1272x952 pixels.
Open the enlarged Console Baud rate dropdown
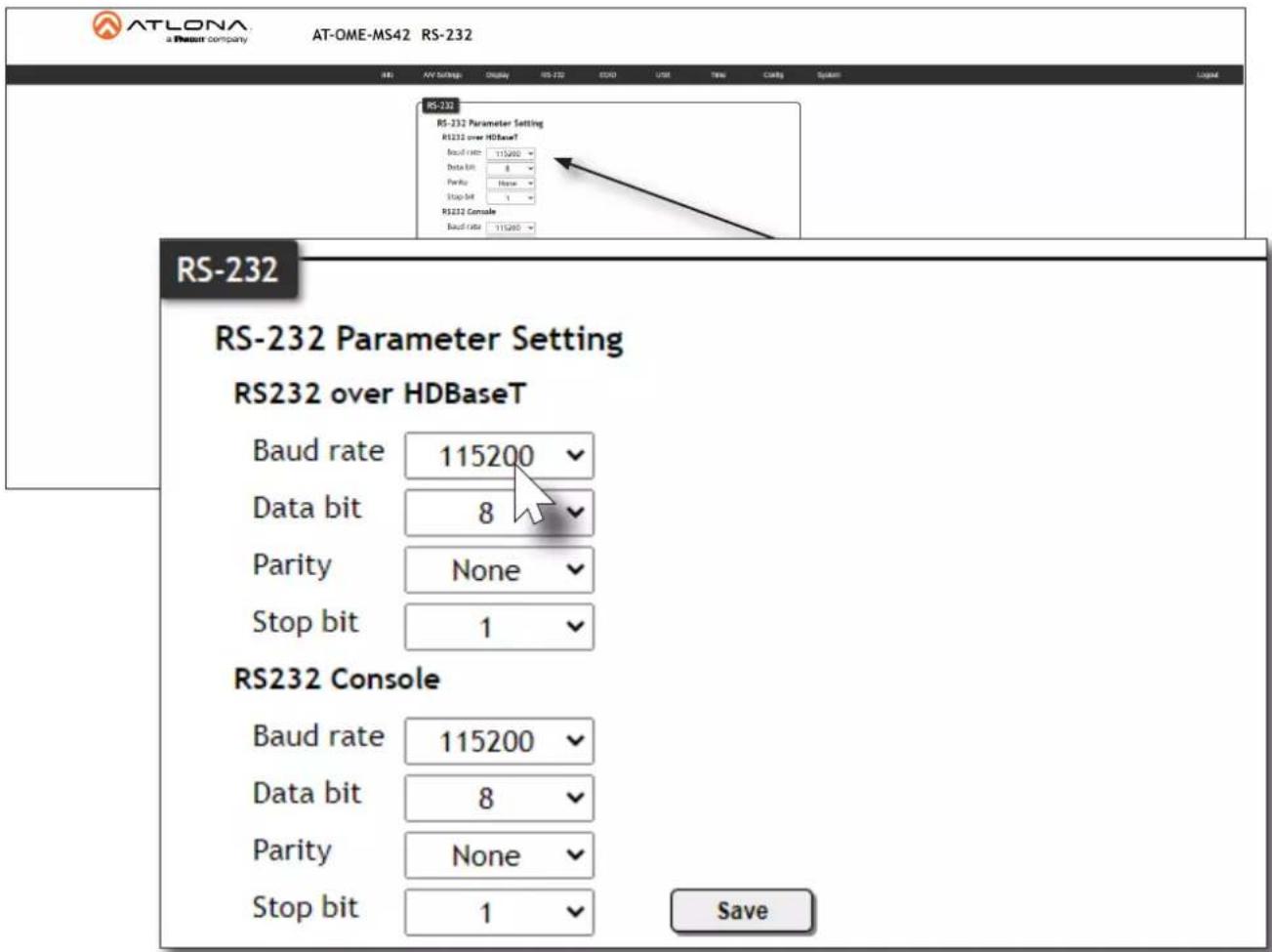499,741
